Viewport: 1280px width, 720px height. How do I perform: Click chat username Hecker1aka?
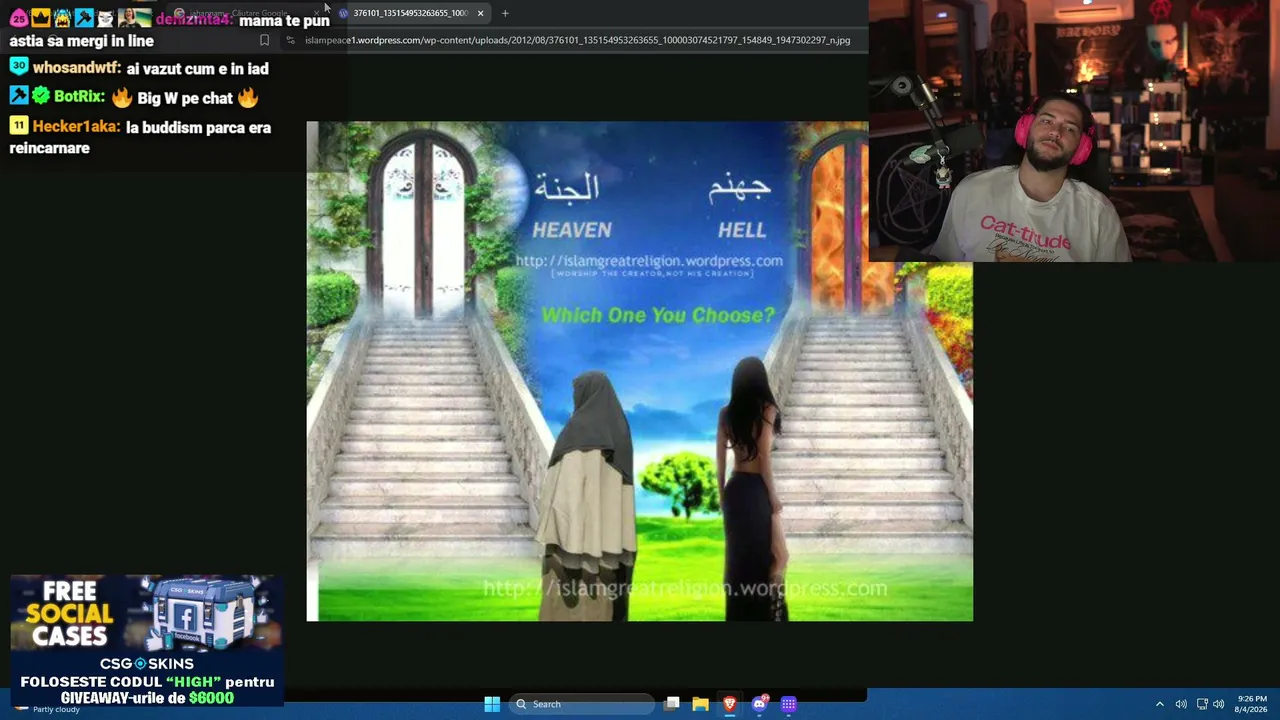76,127
